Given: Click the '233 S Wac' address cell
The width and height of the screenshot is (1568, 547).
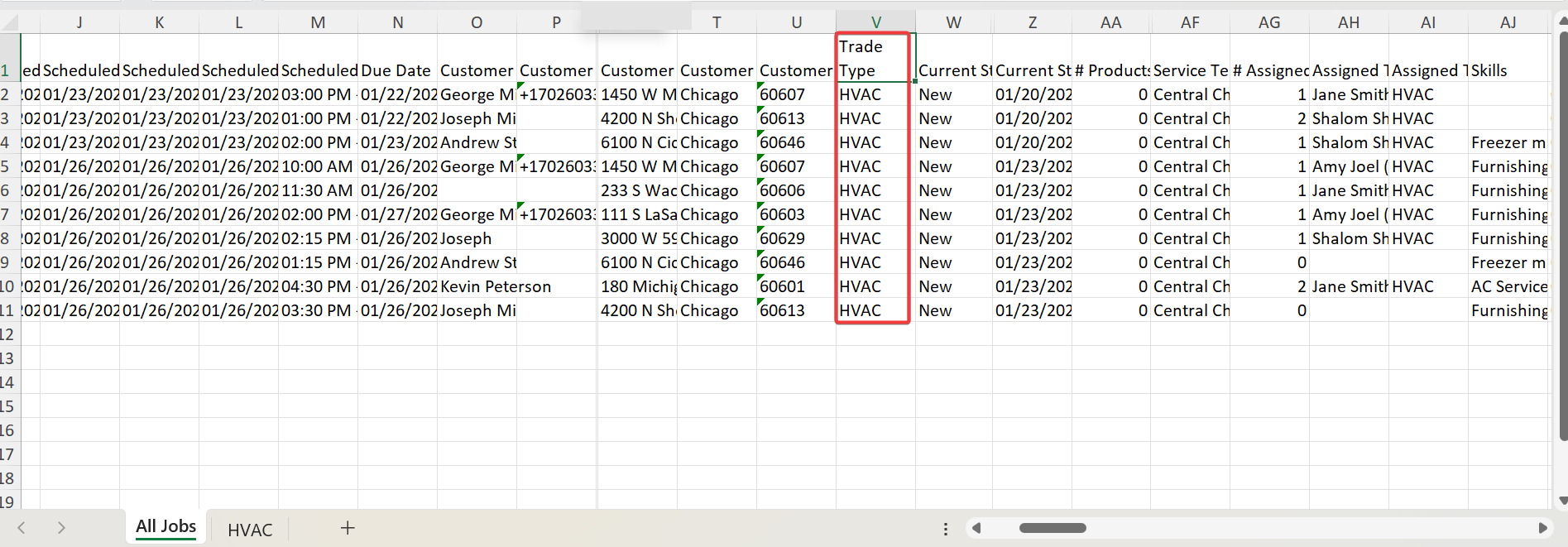Looking at the screenshot, I should pos(637,190).
